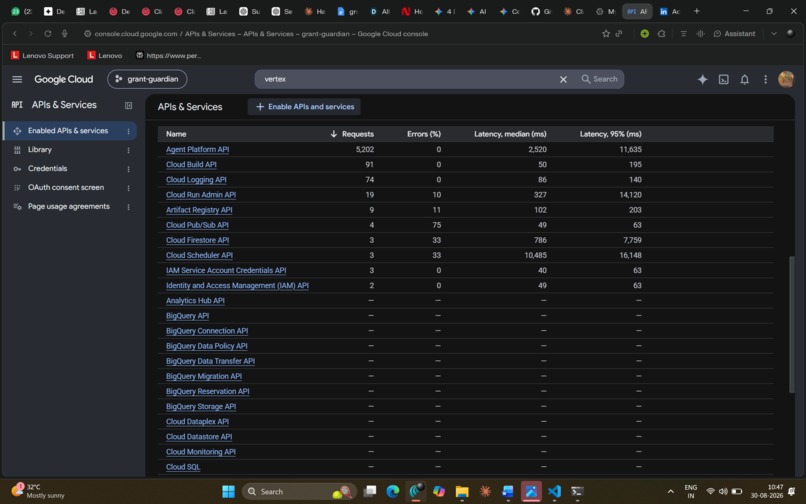Viewport: 806px width, 504px height.
Task: Reload the browser page
Action: click(47, 34)
